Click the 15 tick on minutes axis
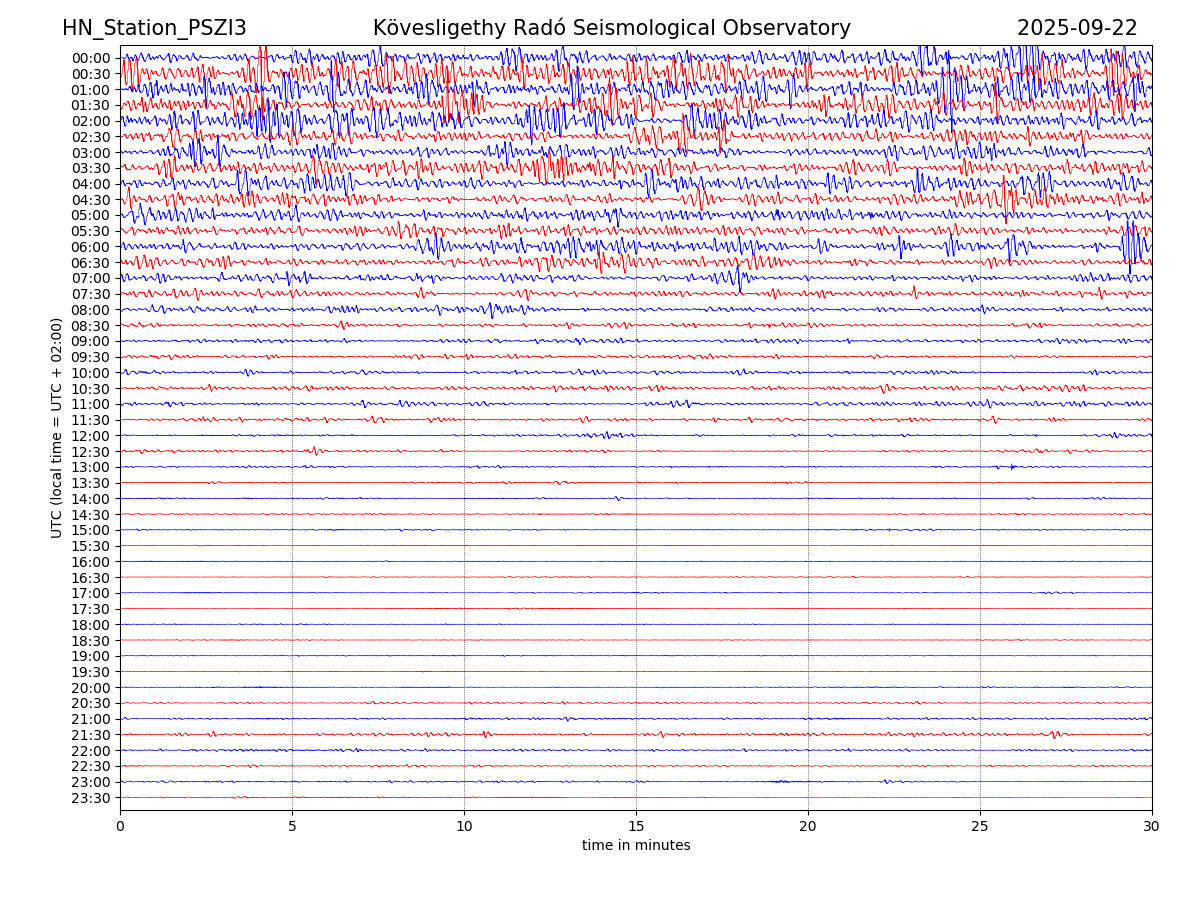The image size is (1200, 900). [636, 827]
